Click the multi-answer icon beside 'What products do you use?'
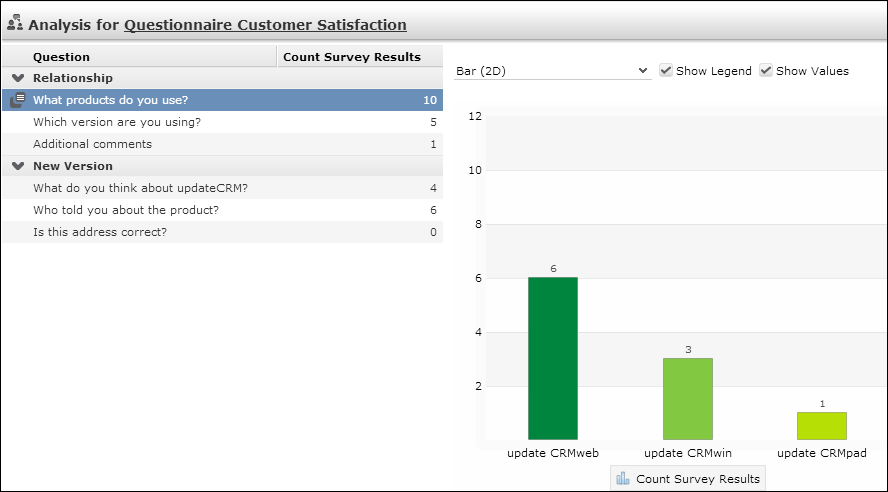Viewport: 888px width, 492px height. [18, 100]
